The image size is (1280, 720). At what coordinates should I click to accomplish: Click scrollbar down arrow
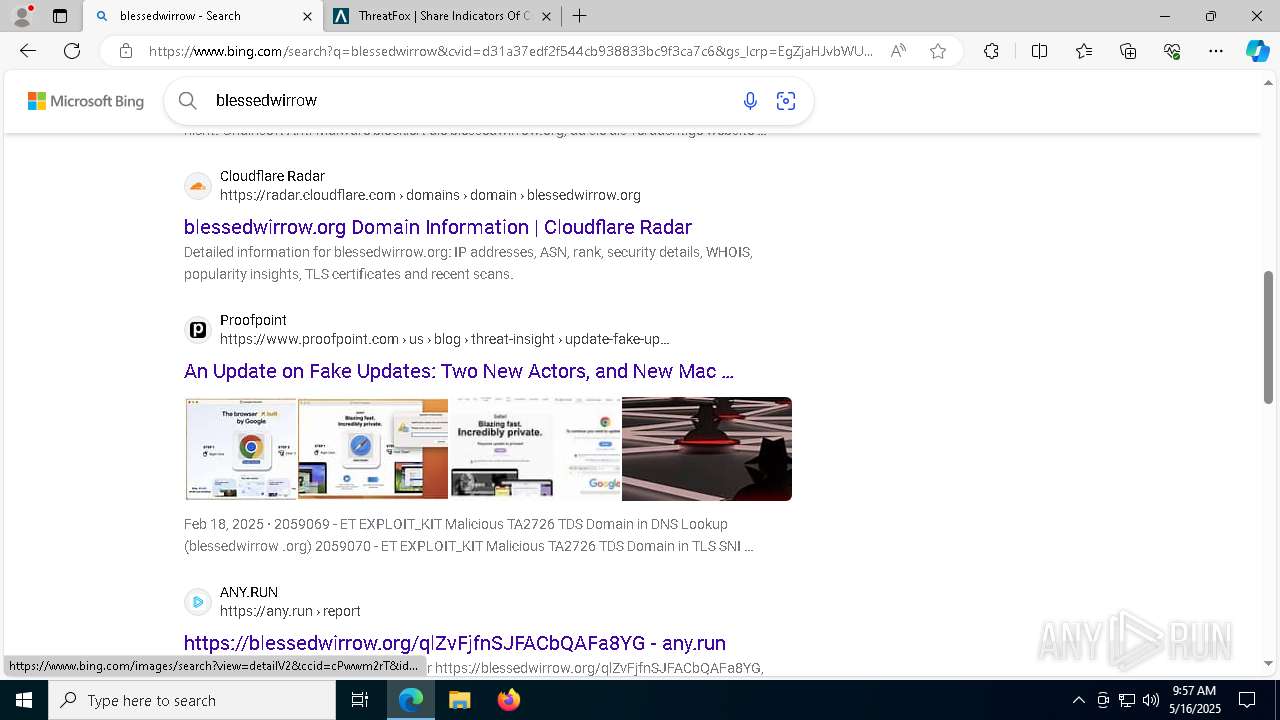click(1269, 663)
